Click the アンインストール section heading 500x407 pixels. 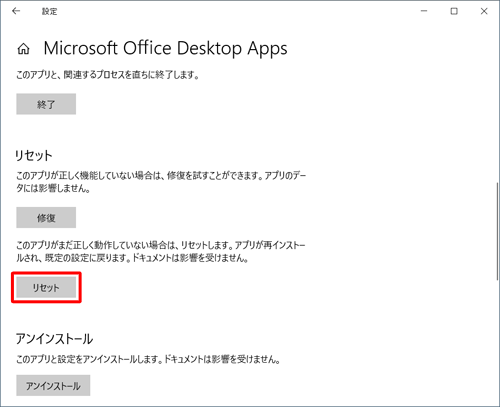(x=54, y=339)
